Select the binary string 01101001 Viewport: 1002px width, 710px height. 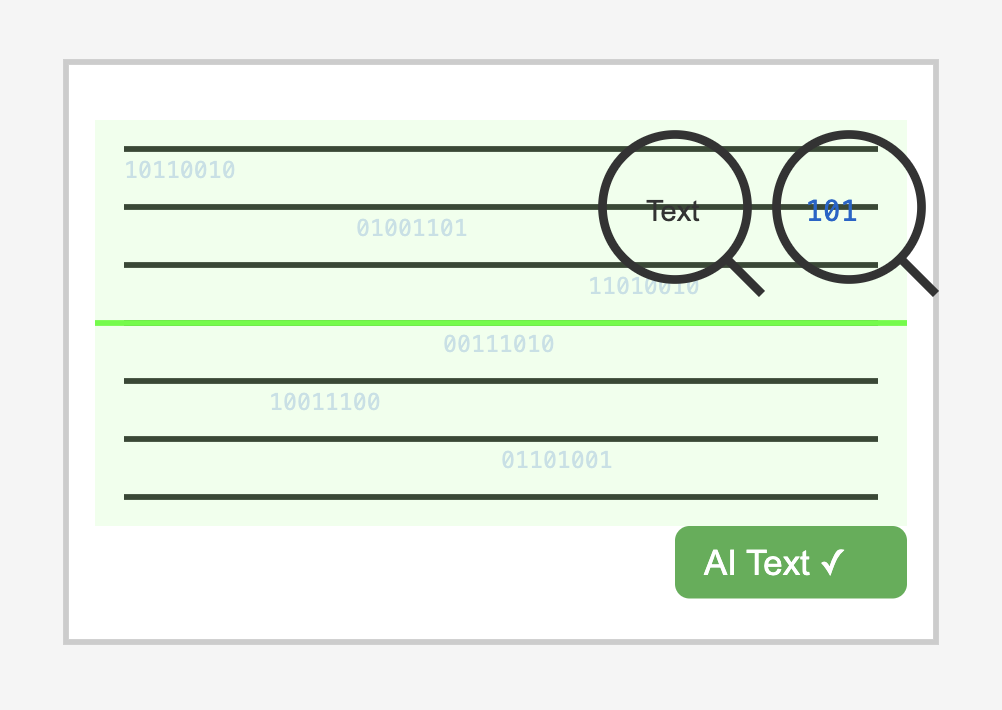(x=557, y=460)
